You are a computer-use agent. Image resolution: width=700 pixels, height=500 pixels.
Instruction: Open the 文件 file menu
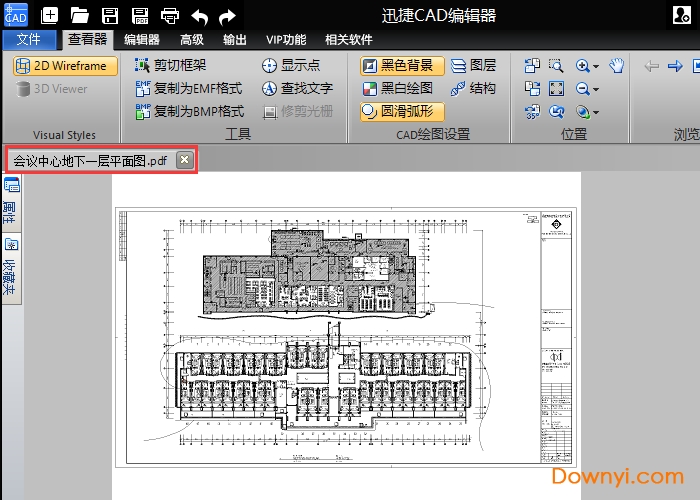(29, 40)
